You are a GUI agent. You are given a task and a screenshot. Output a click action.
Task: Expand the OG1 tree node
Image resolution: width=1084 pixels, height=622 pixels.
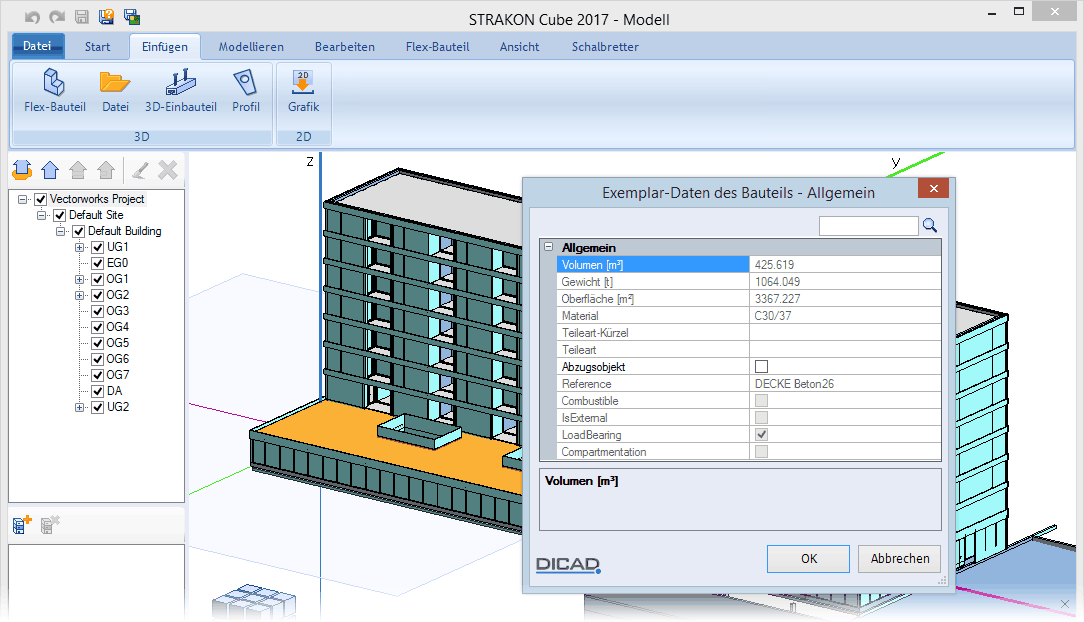(80, 279)
